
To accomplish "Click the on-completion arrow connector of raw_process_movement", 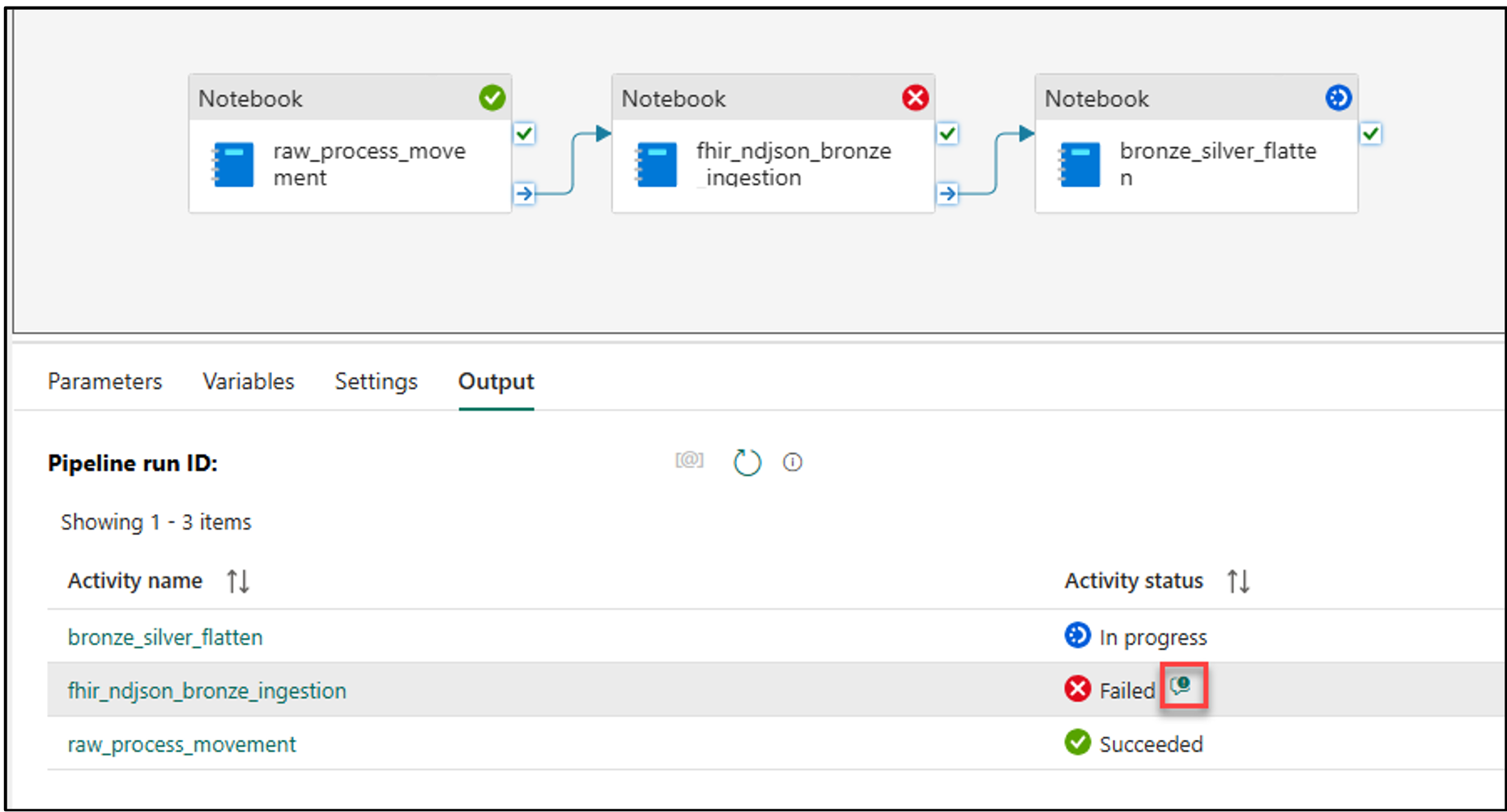I will pos(525,193).
